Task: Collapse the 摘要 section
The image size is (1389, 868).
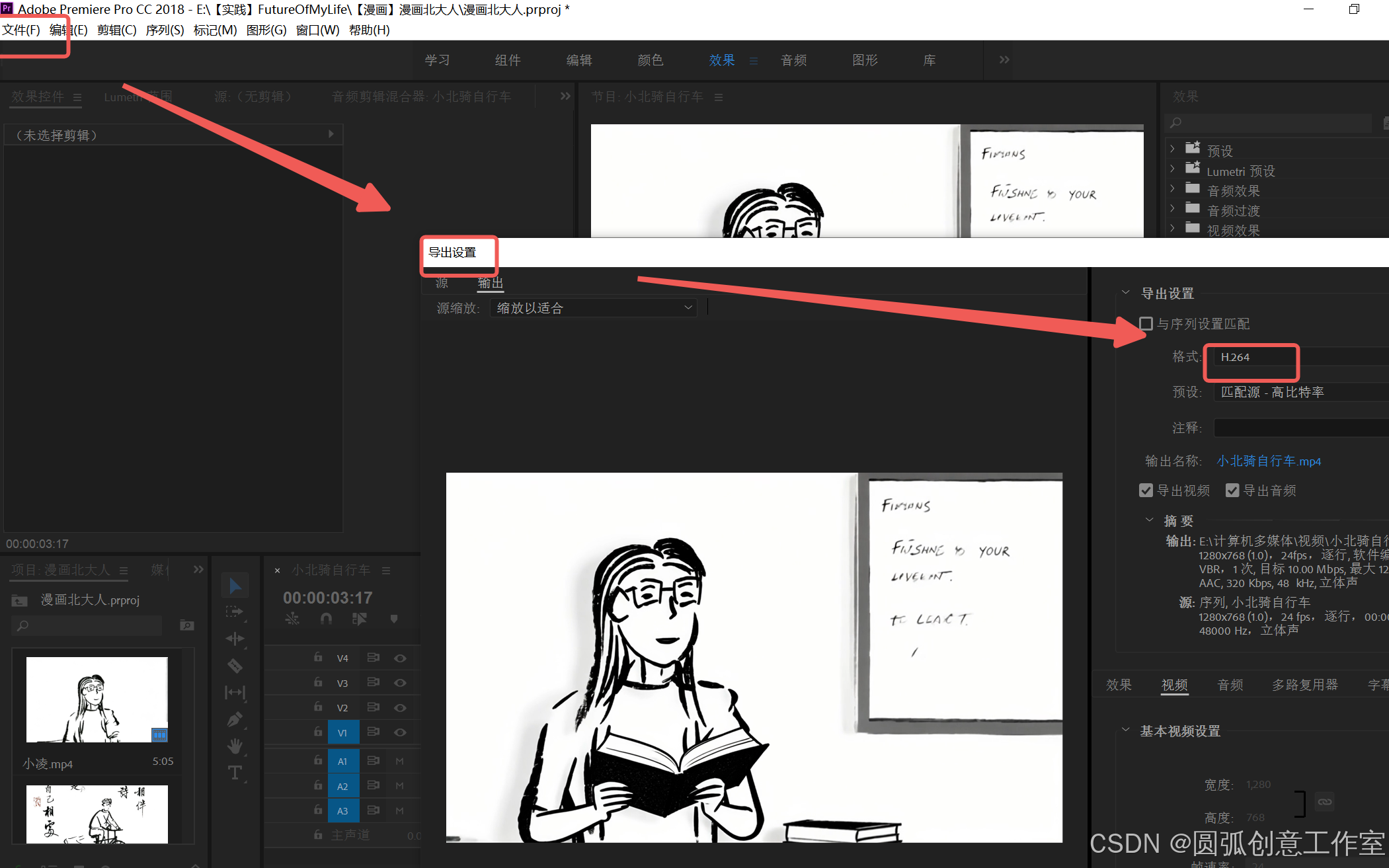Action: pos(1150,520)
